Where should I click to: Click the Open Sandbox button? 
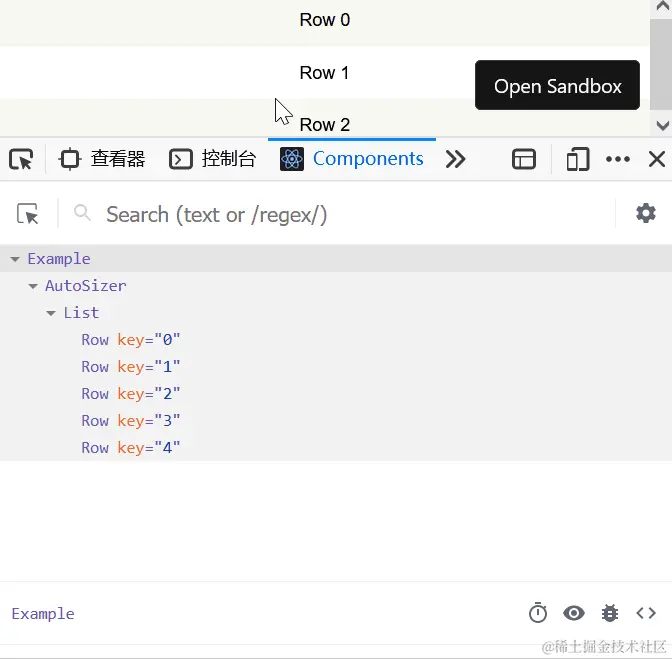pos(557,85)
